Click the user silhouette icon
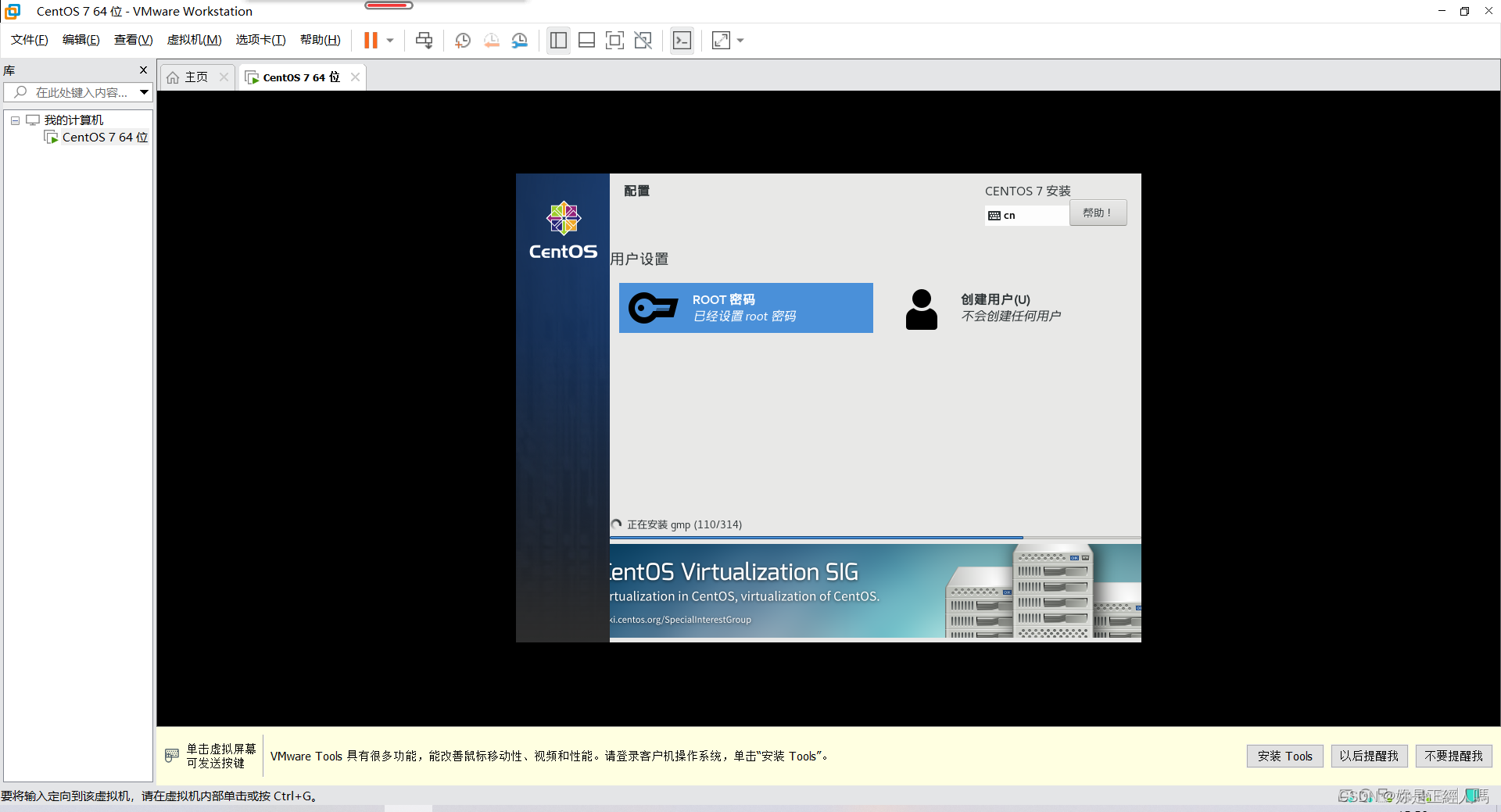This screenshot has height=812, width=1501. [x=921, y=309]
